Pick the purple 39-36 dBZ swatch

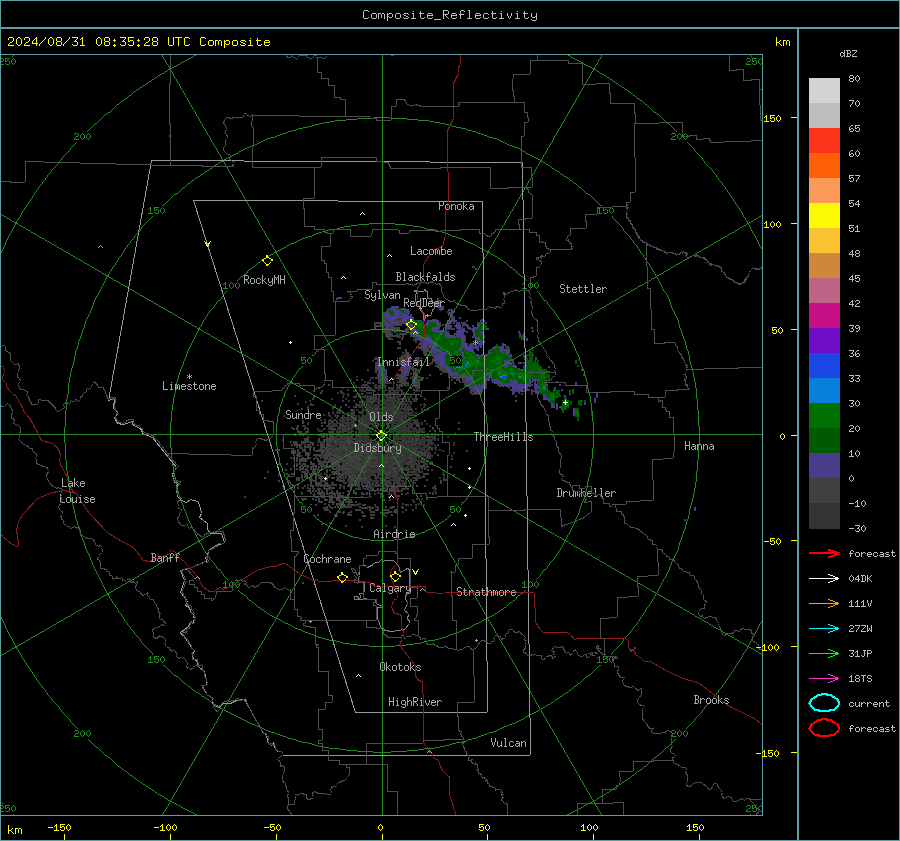(x=824, y=341)
